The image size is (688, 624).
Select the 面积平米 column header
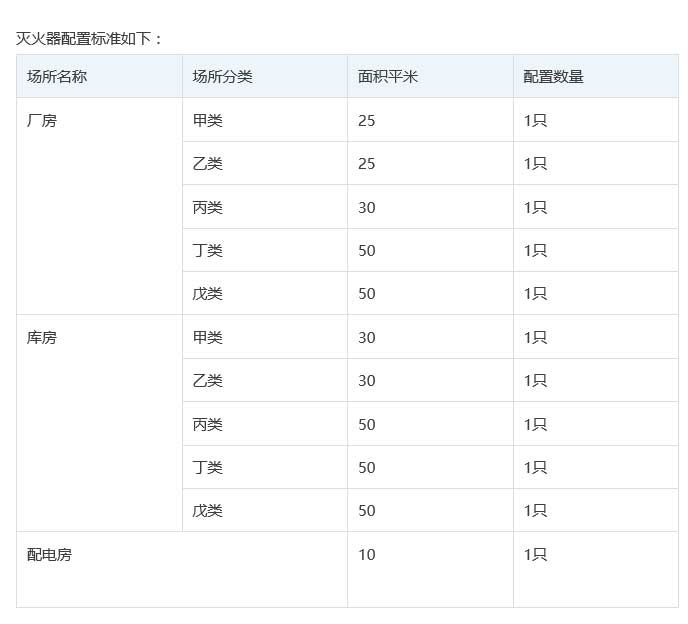tap(388, 76)
